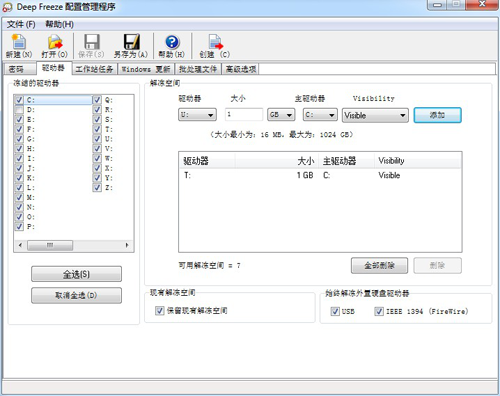Toggle the E: drive checkbox

[19, 119]
